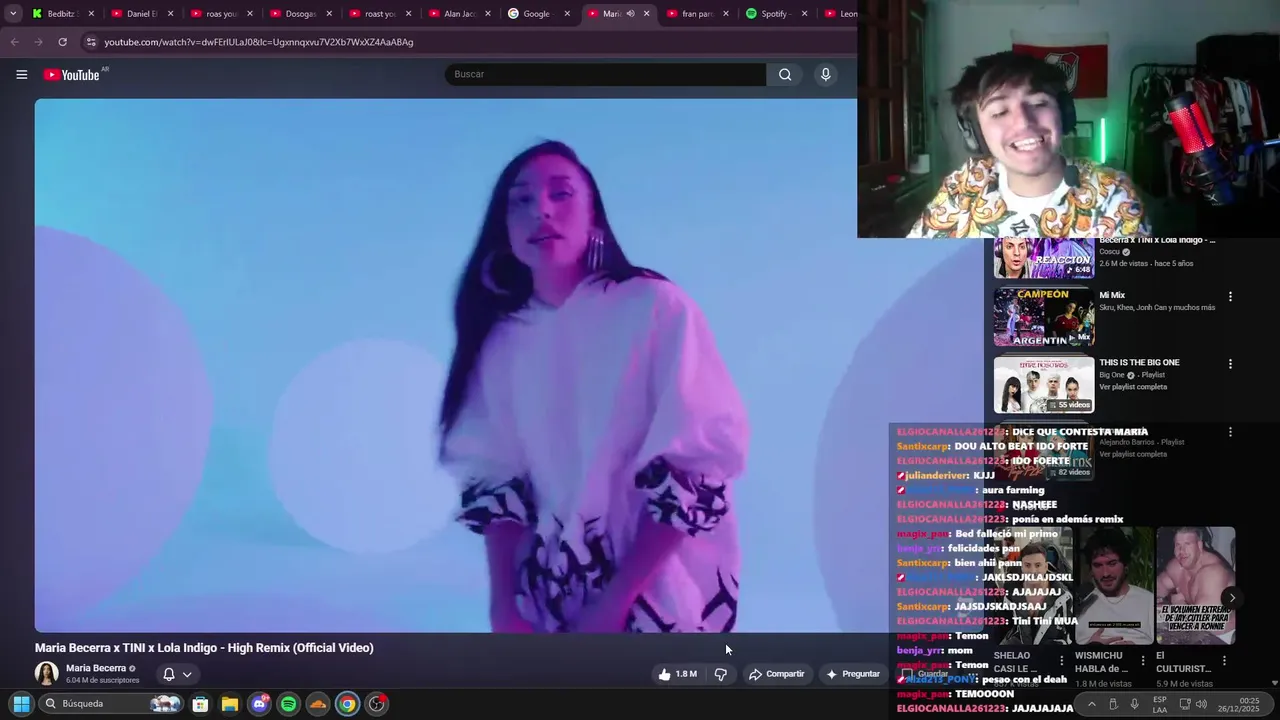Switch to Chrome in taskbar
The width and height of the screenshot is (1280, 720).
pyautogui.click(x=347, y=704)
